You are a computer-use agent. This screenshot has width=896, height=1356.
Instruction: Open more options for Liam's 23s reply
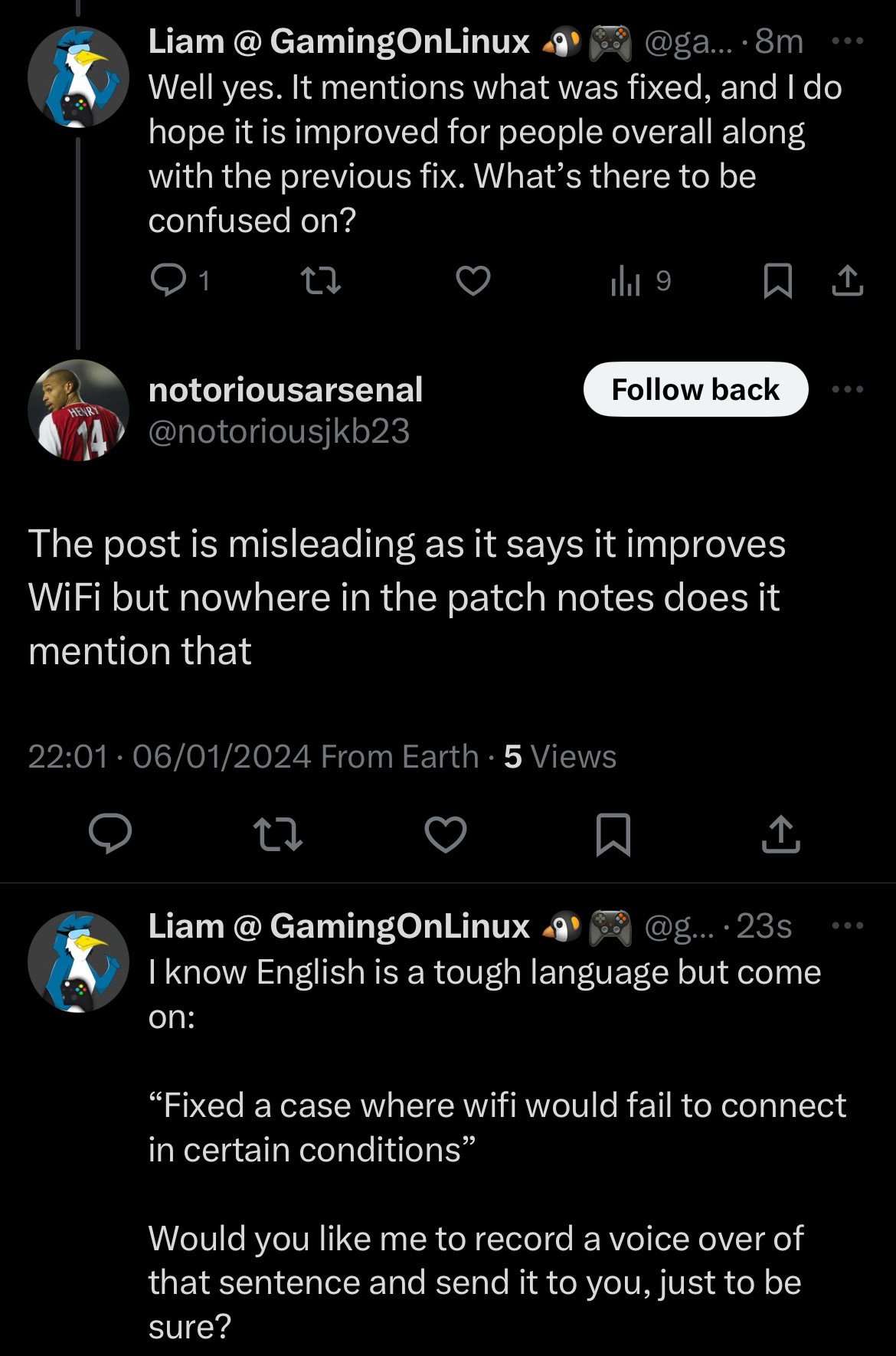click(x=848, y=925)
